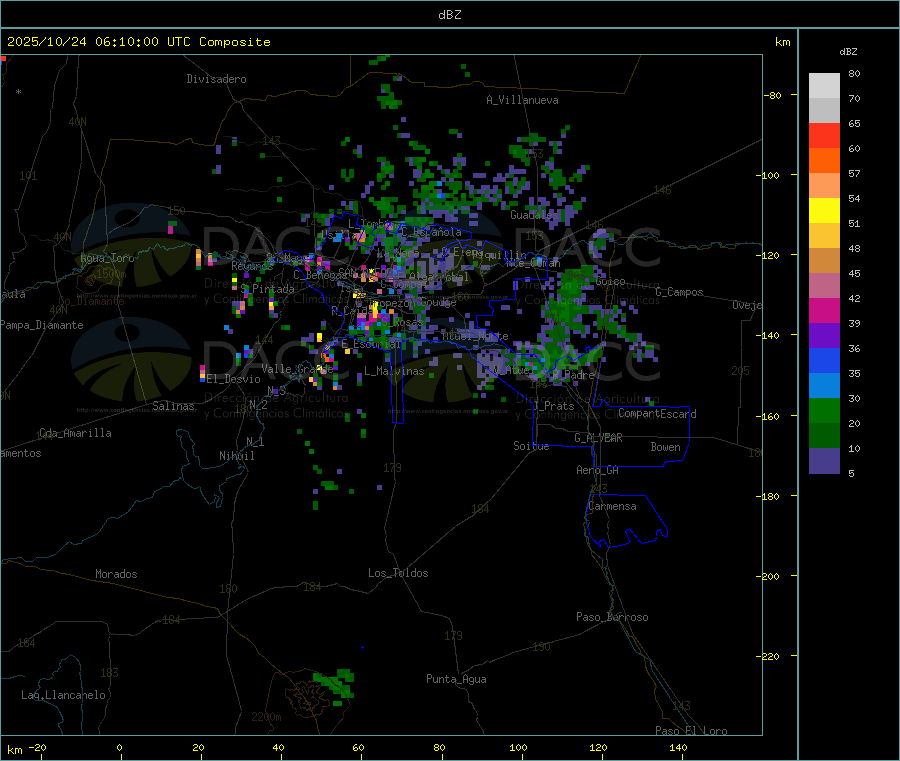Click the green 30 dBZ legend swatch
The image size is (900, 761).
(824, 410)
